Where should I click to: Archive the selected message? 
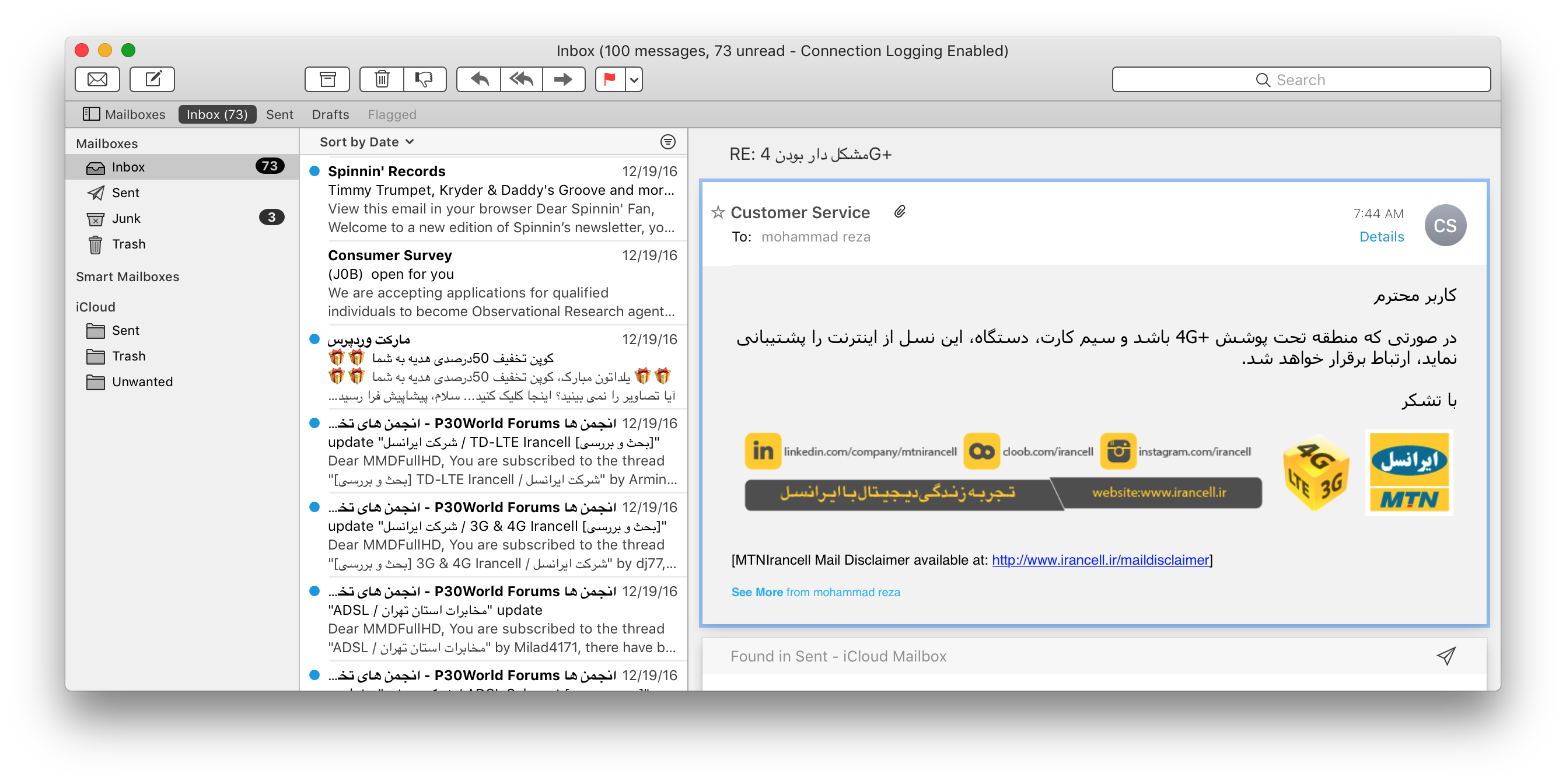pos(327,79)
